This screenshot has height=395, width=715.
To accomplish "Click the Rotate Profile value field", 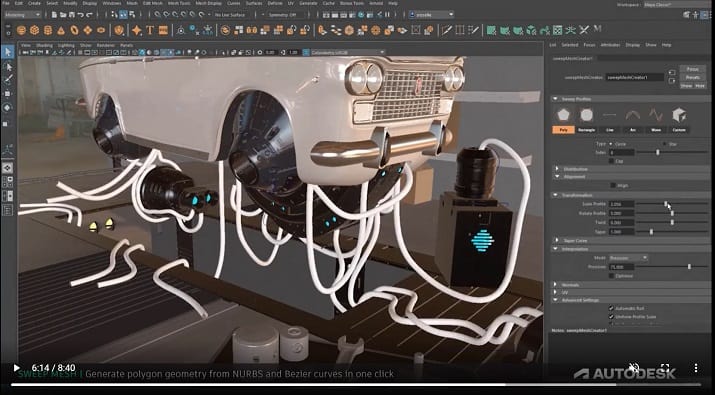I will 622,213.
